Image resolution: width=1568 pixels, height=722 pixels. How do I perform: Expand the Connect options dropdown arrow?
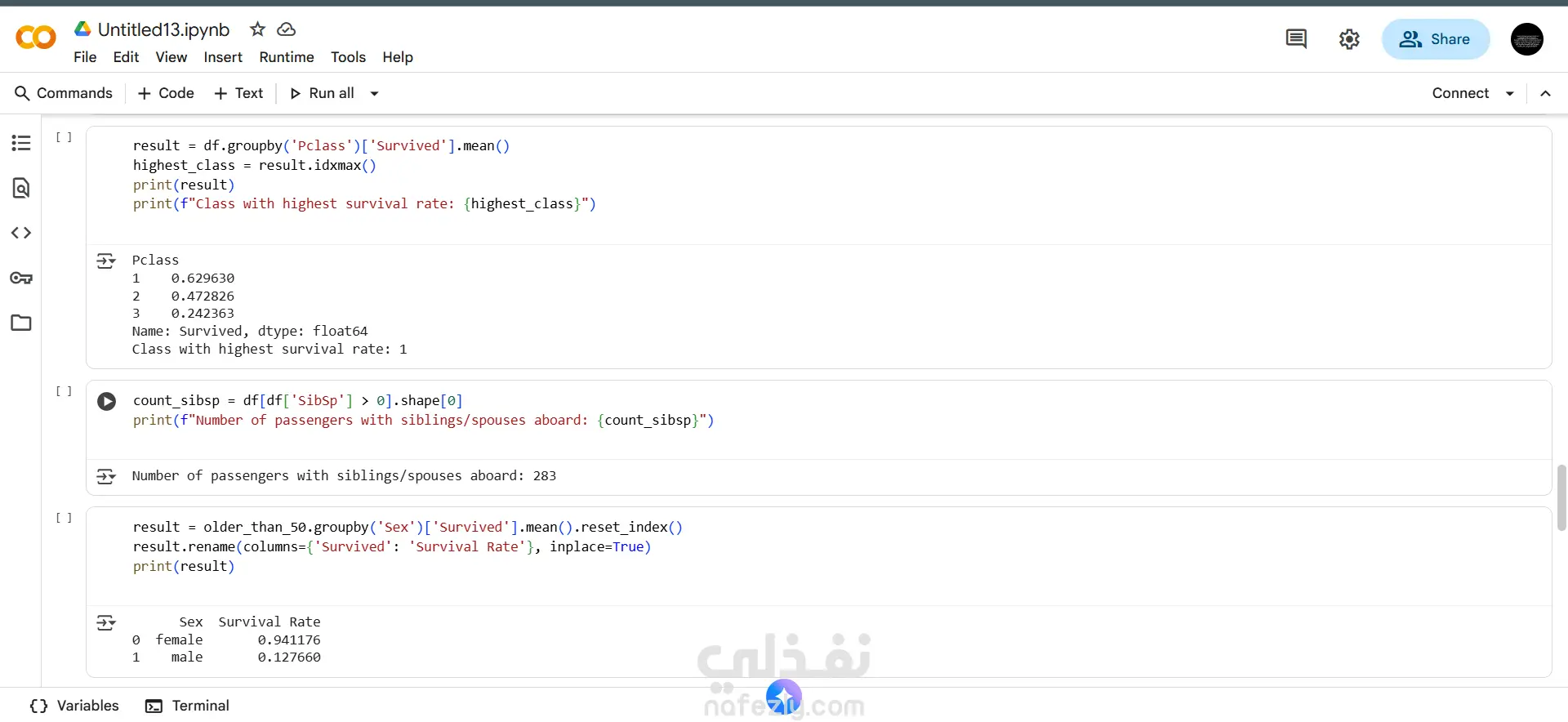pyautogui.click(x=1510, y=93)
